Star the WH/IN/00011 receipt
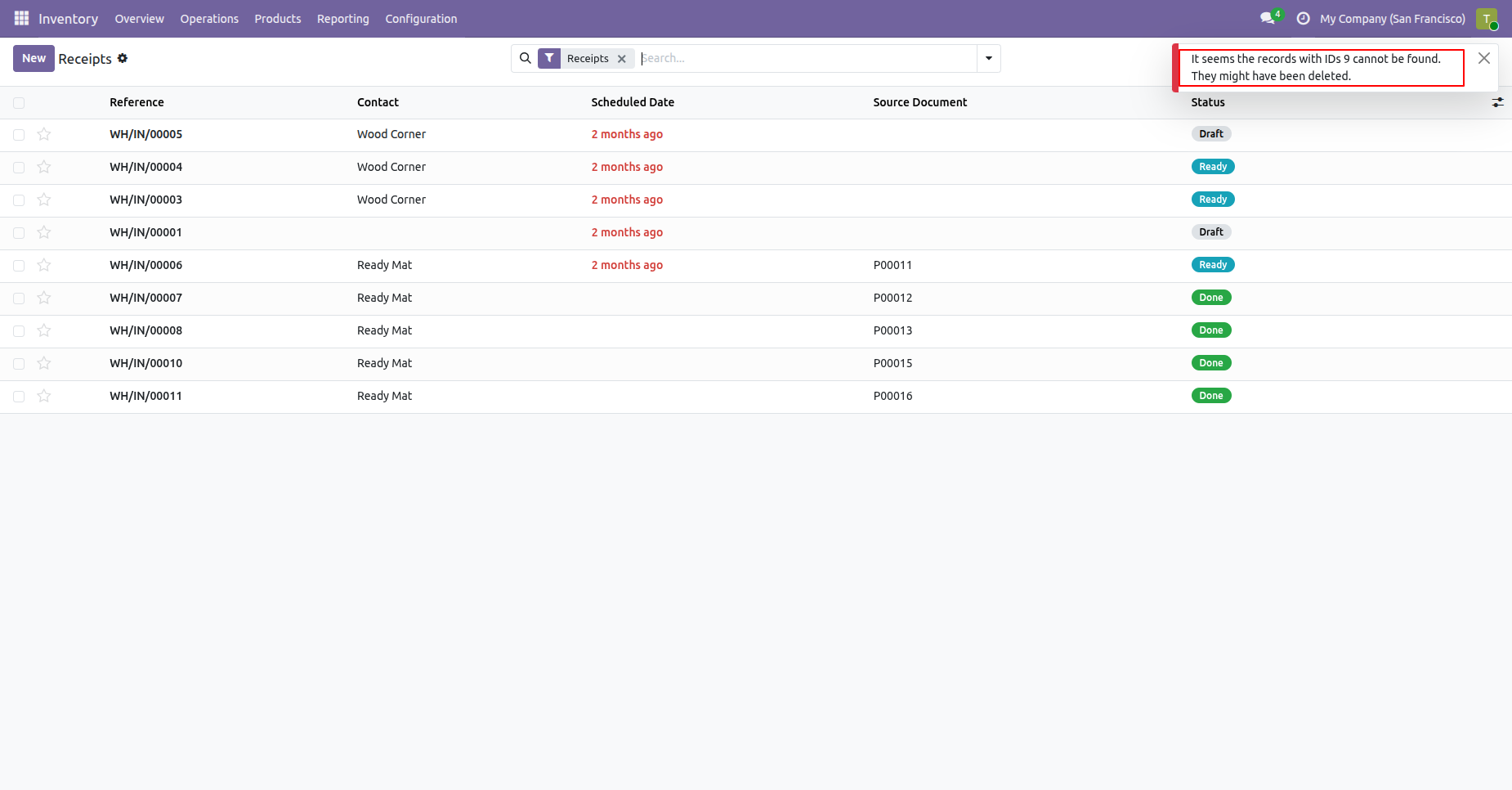This screenshot has height=790, width=1512. (x=44, y=396)
